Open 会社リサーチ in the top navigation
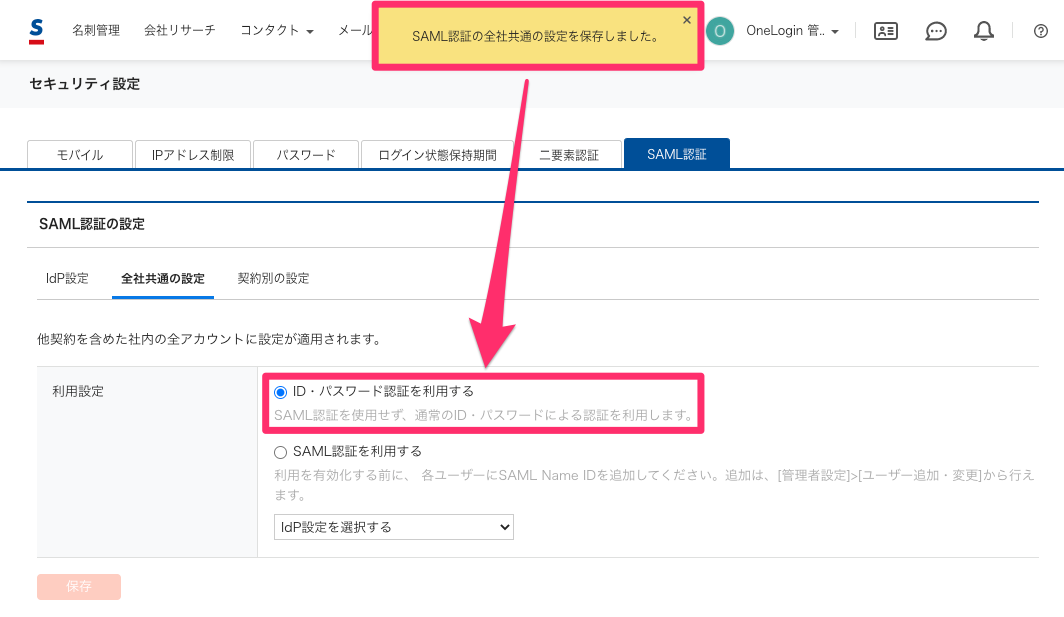Screen dimensions: 1064x617 coord(180,31)
